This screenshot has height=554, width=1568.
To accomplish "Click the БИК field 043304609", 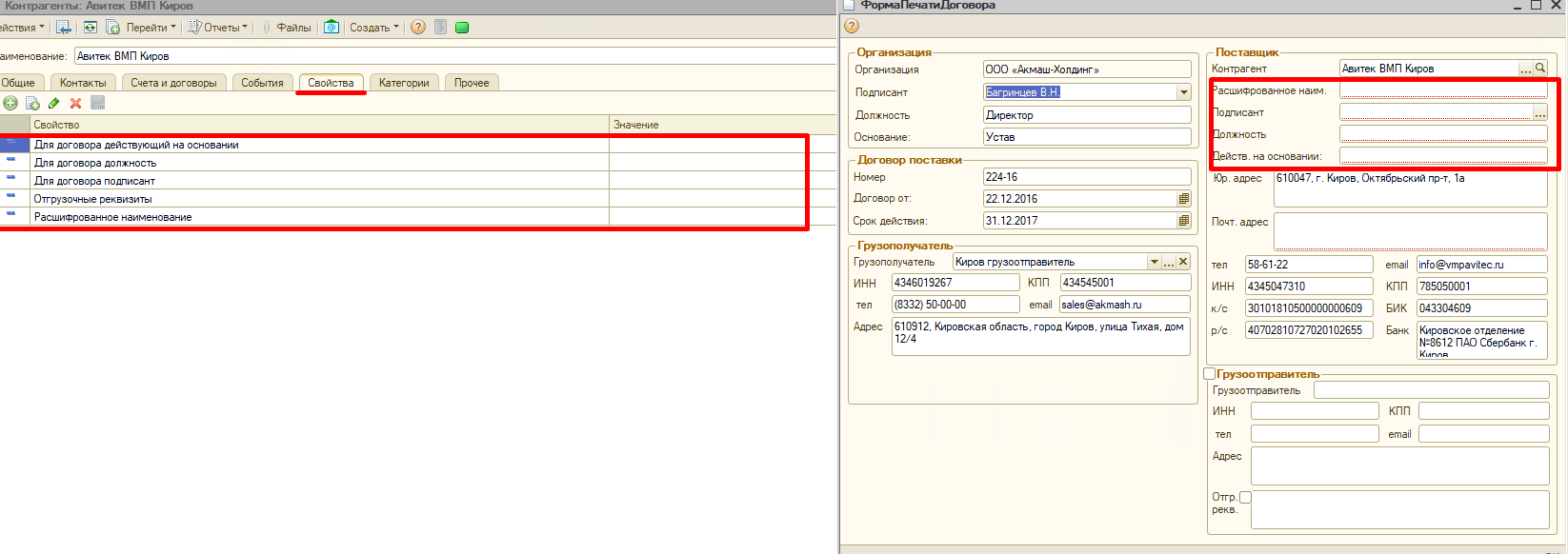I will click(1481, 308).
